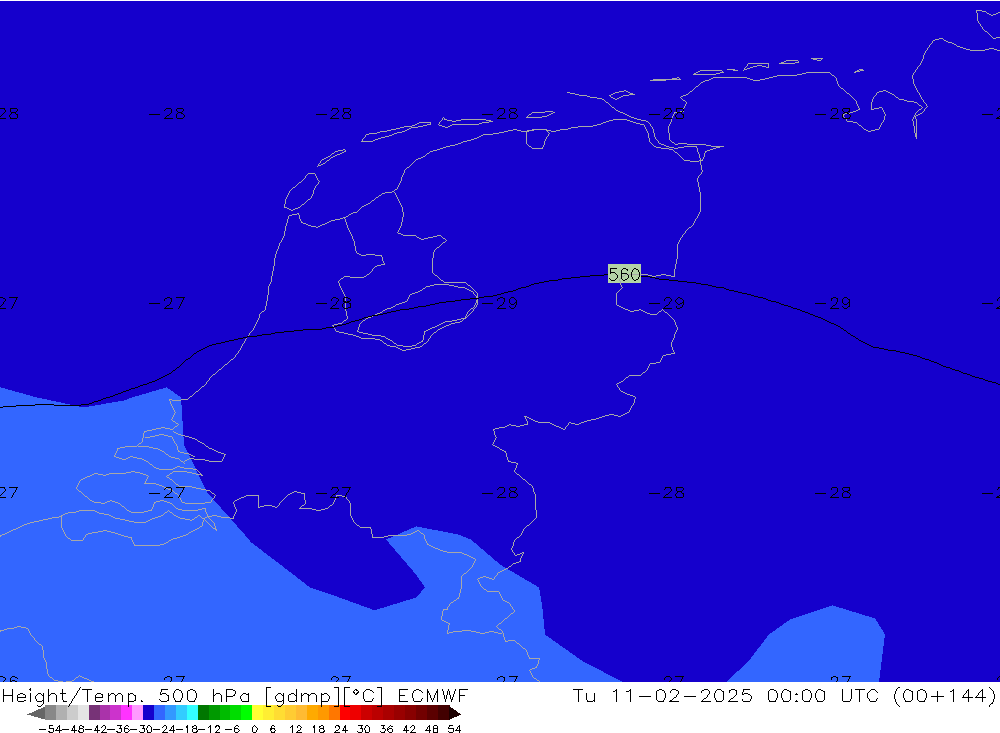This screenshot has height=733, width=1000.
Task: Click the gray left arrow of the color scale
Action: (x=36, y=713)
